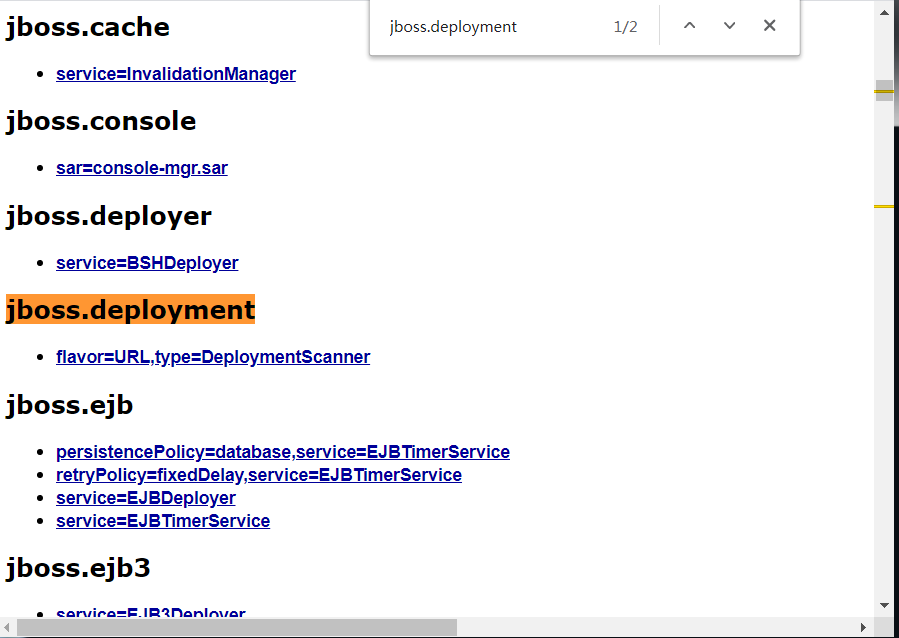Click the vertical scrollbar thumb
Image resolution: width=899 pixels, height=638 pixels.
coord(884,91)
